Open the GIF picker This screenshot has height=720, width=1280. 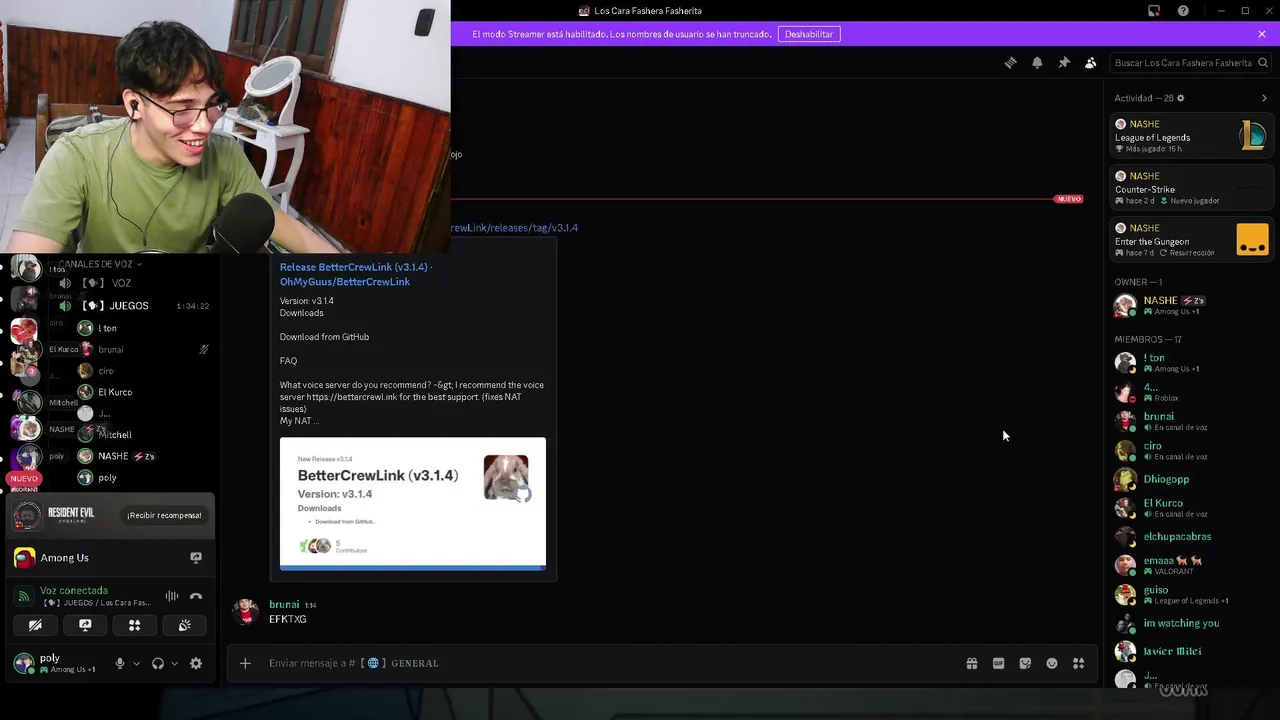pyautogui.click(x=998, y=663)
